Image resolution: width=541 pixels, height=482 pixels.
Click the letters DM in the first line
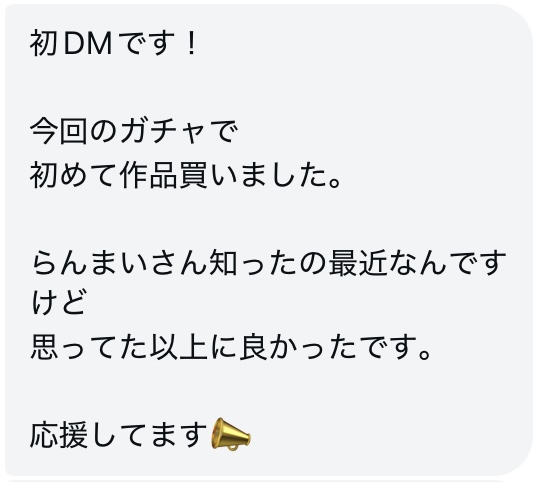[88, 43]
